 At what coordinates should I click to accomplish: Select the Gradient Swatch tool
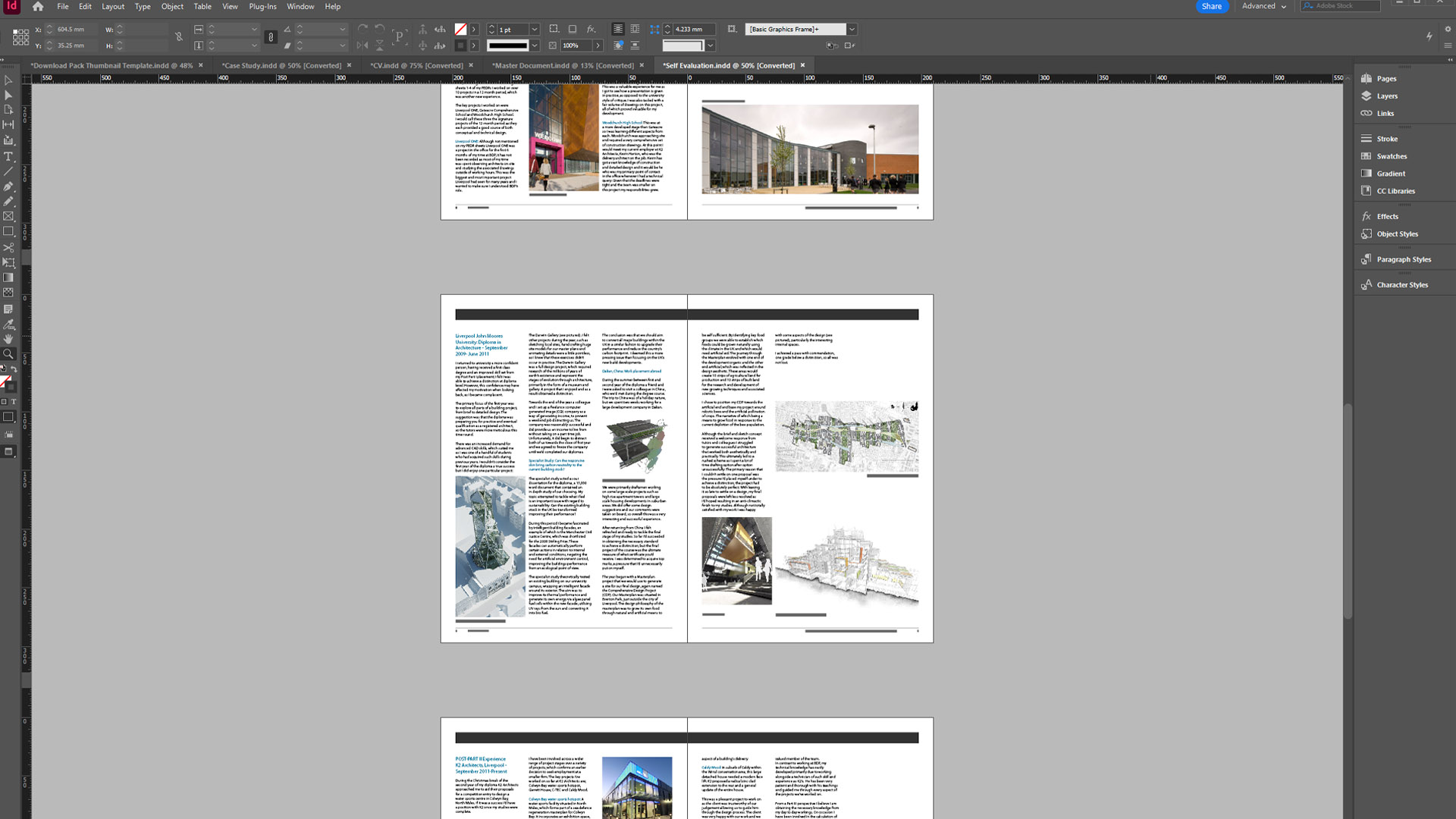[x=8, y=278]
